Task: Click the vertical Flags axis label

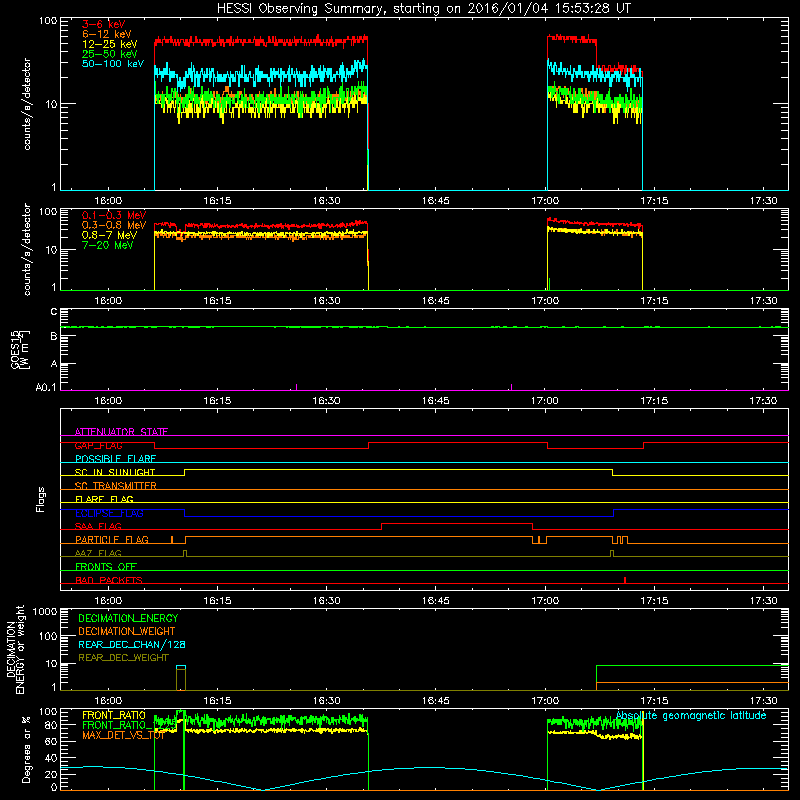Action: [x=41, y=499]
